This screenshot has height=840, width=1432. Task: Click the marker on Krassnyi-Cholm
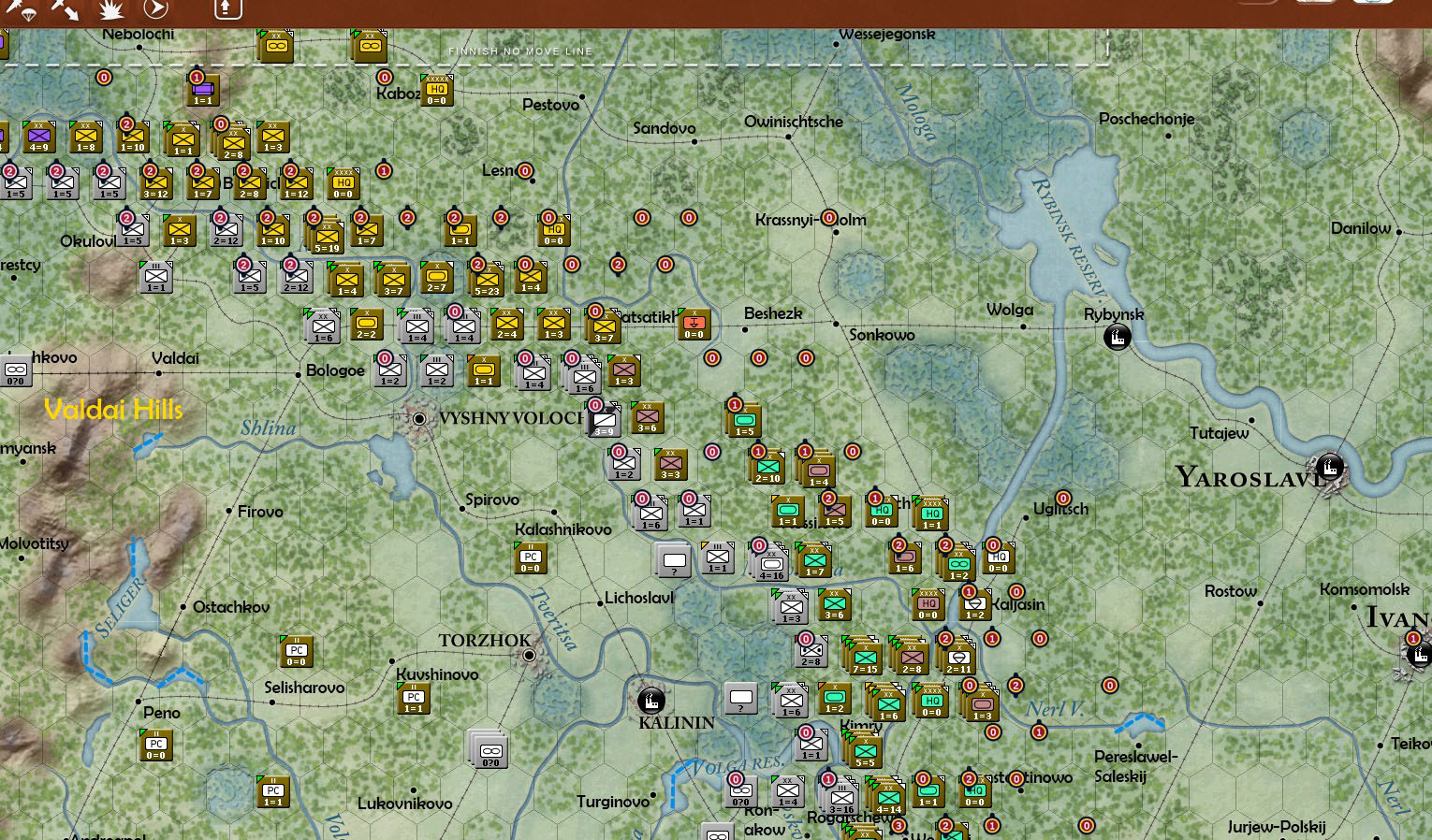(x=829, y=219)
